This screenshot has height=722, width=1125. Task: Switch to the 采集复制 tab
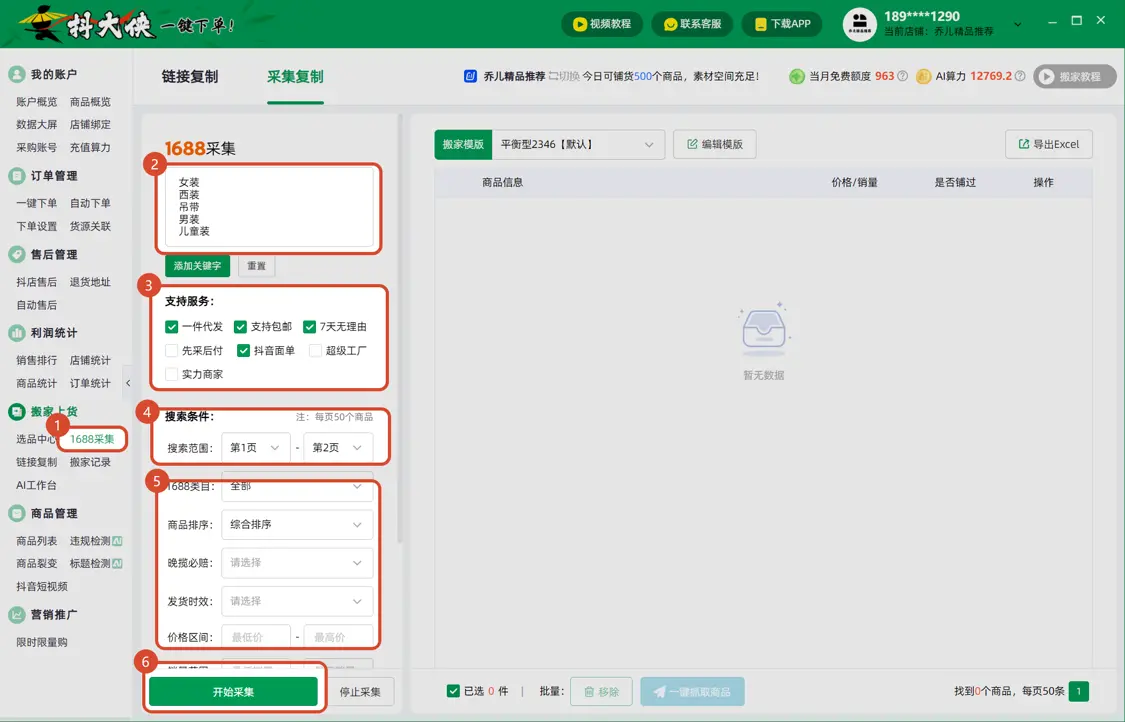295,77
